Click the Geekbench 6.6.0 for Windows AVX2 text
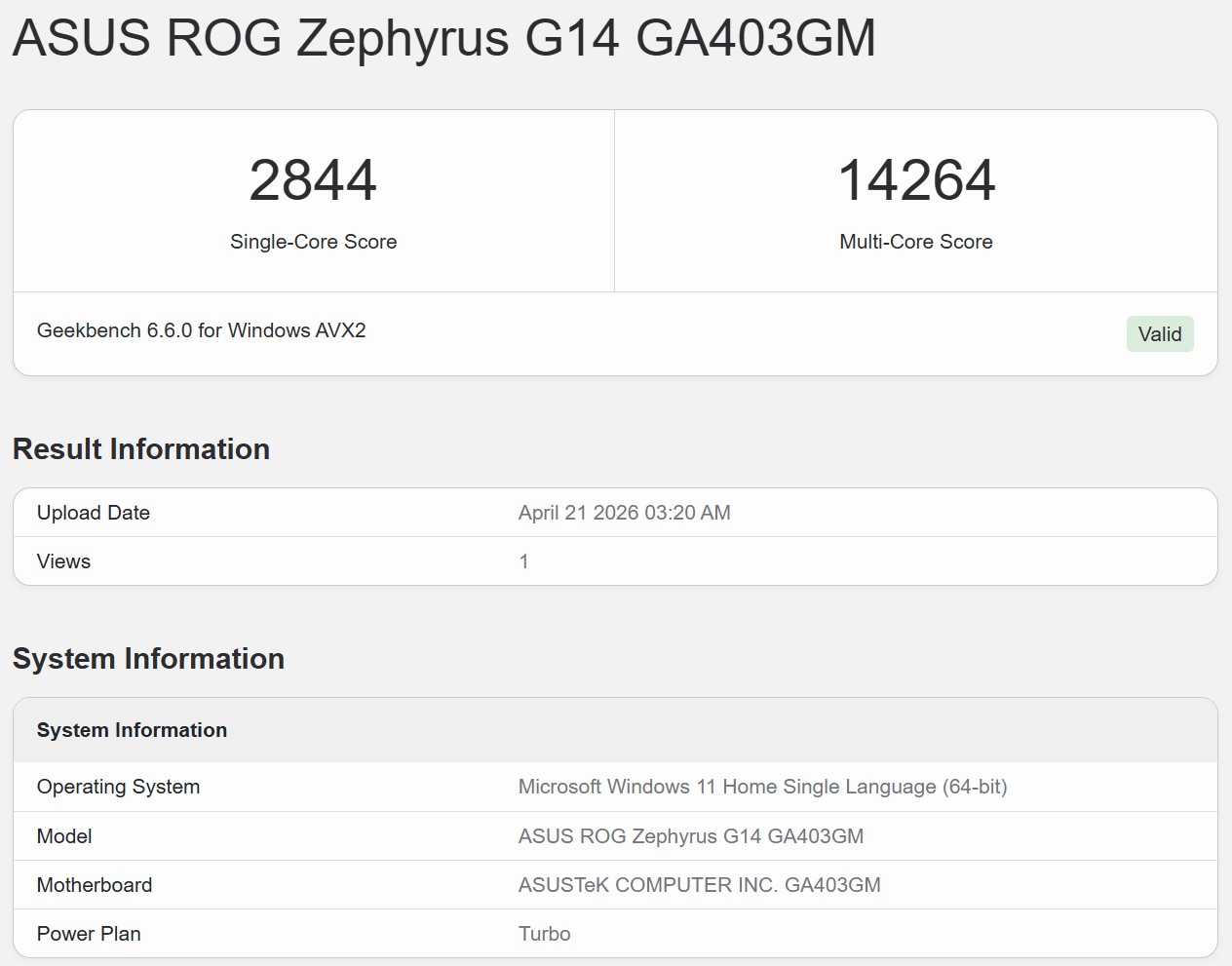Screen dimensions: 1232x966 [x=202, y=330]
